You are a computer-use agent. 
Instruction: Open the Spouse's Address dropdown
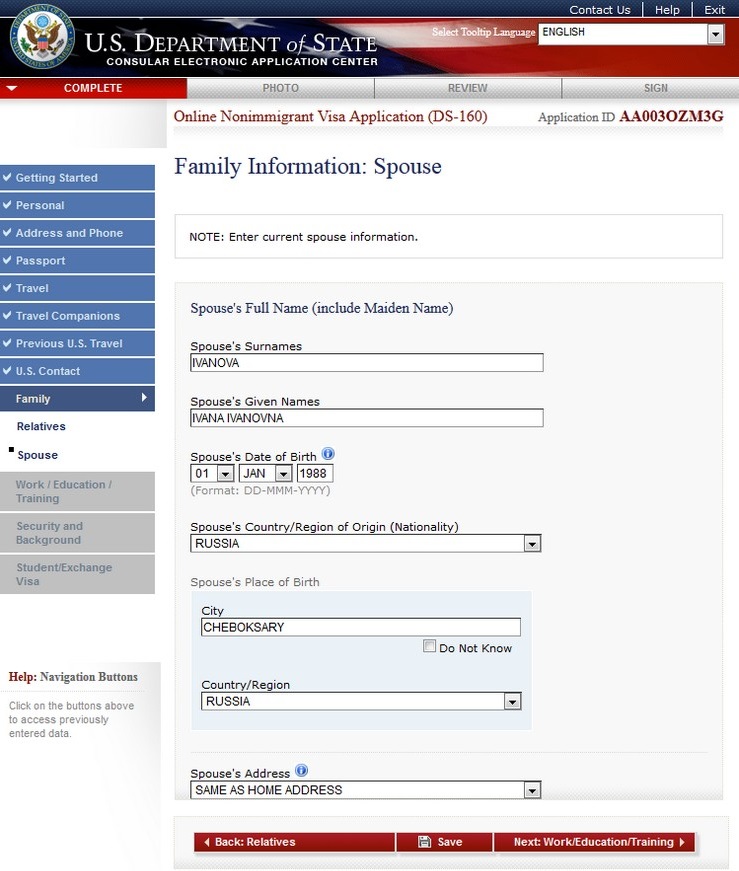[366, 790]
